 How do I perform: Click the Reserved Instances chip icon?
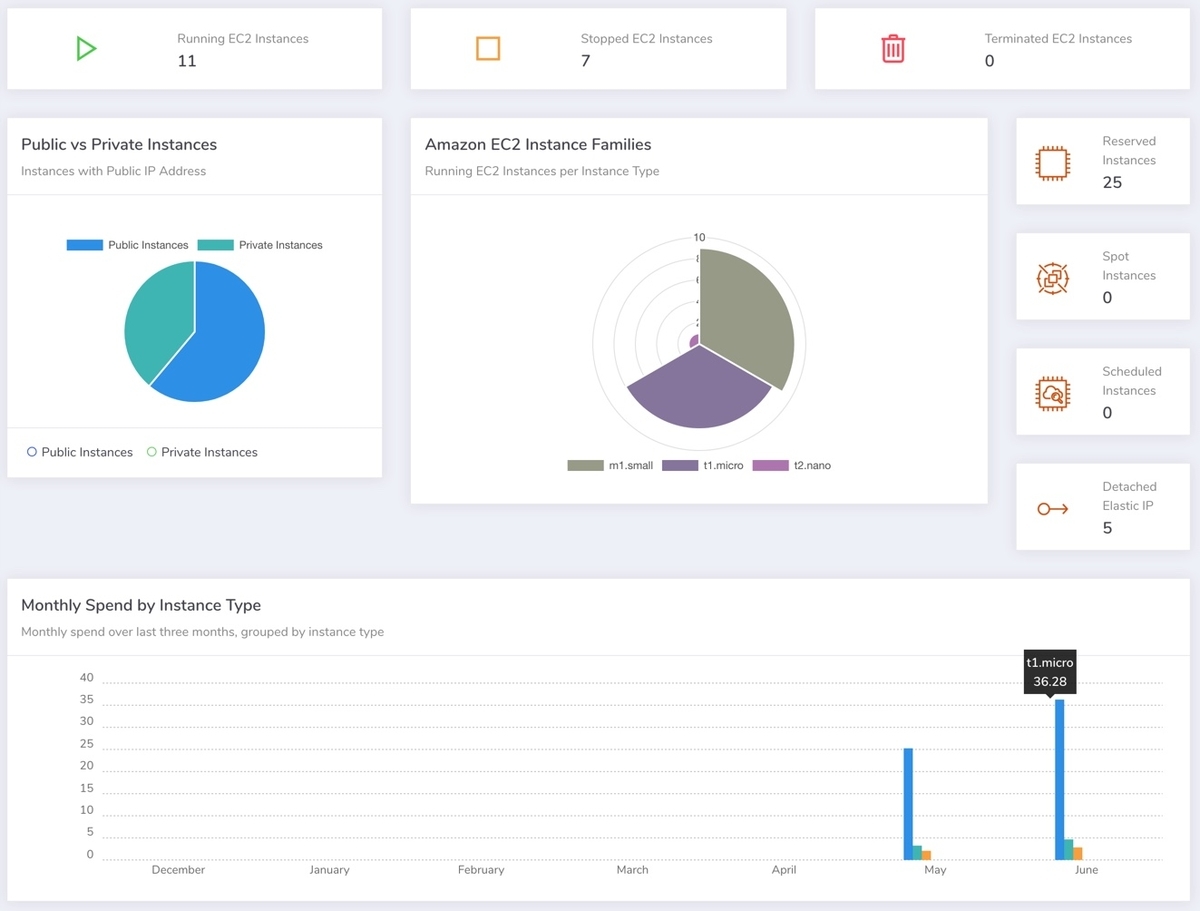1052,162
